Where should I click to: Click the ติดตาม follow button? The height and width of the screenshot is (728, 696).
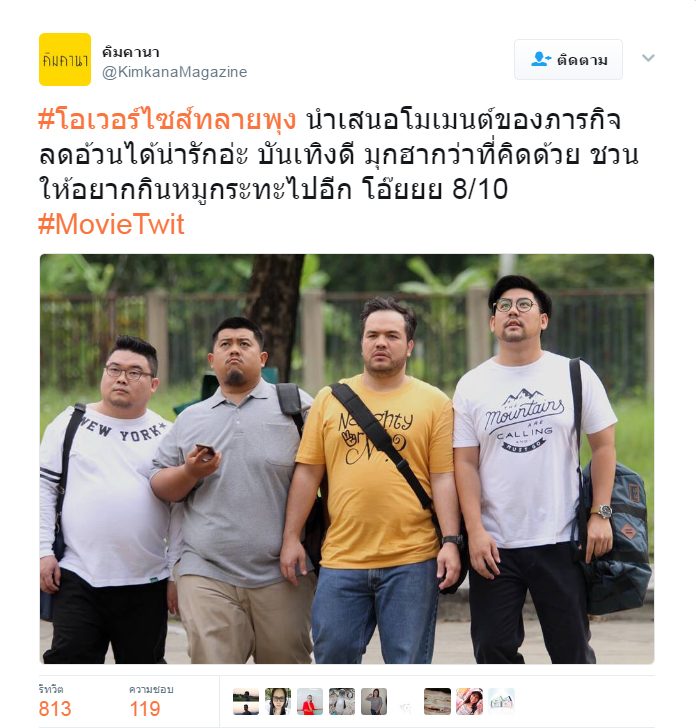[568, 59]
